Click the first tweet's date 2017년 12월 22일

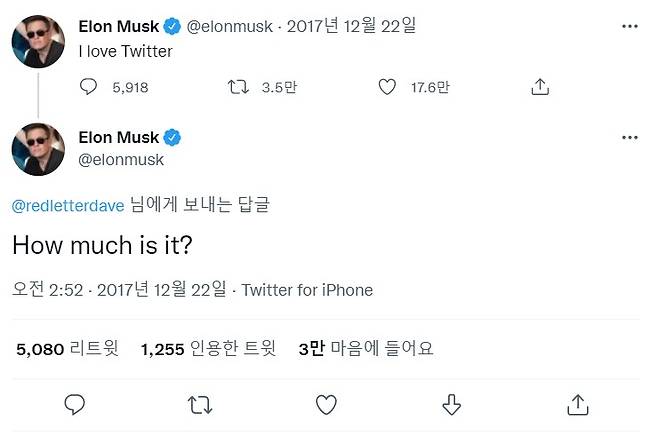(x=351, y=27)
